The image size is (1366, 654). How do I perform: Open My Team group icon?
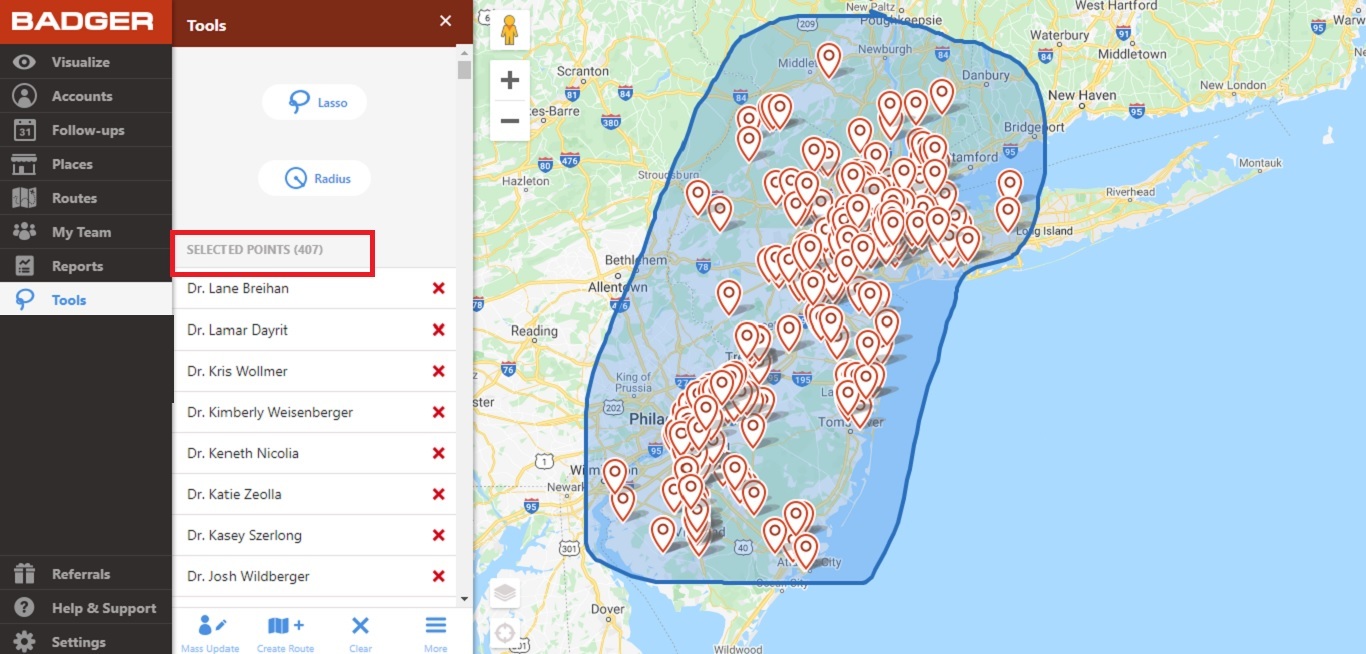(25, 232)
